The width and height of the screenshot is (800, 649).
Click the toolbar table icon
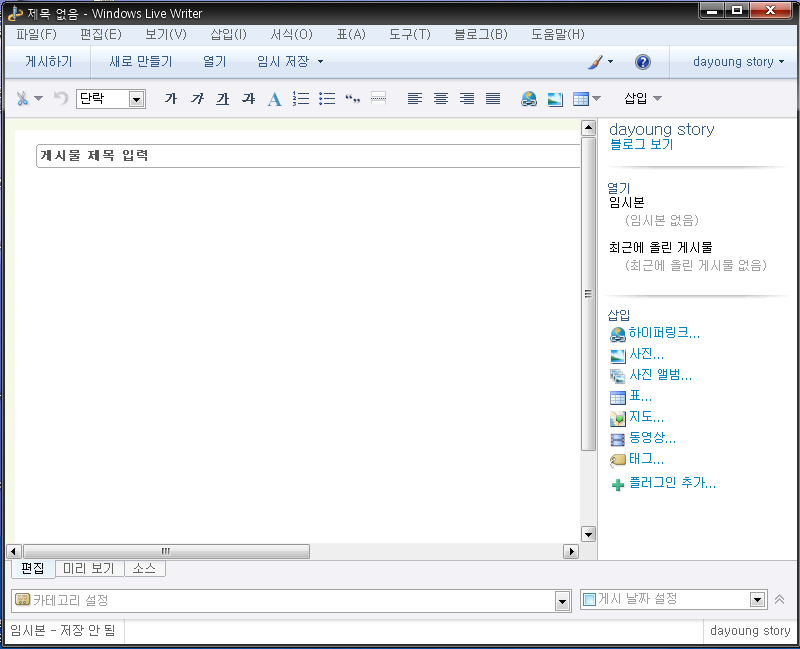click(581, 99)
